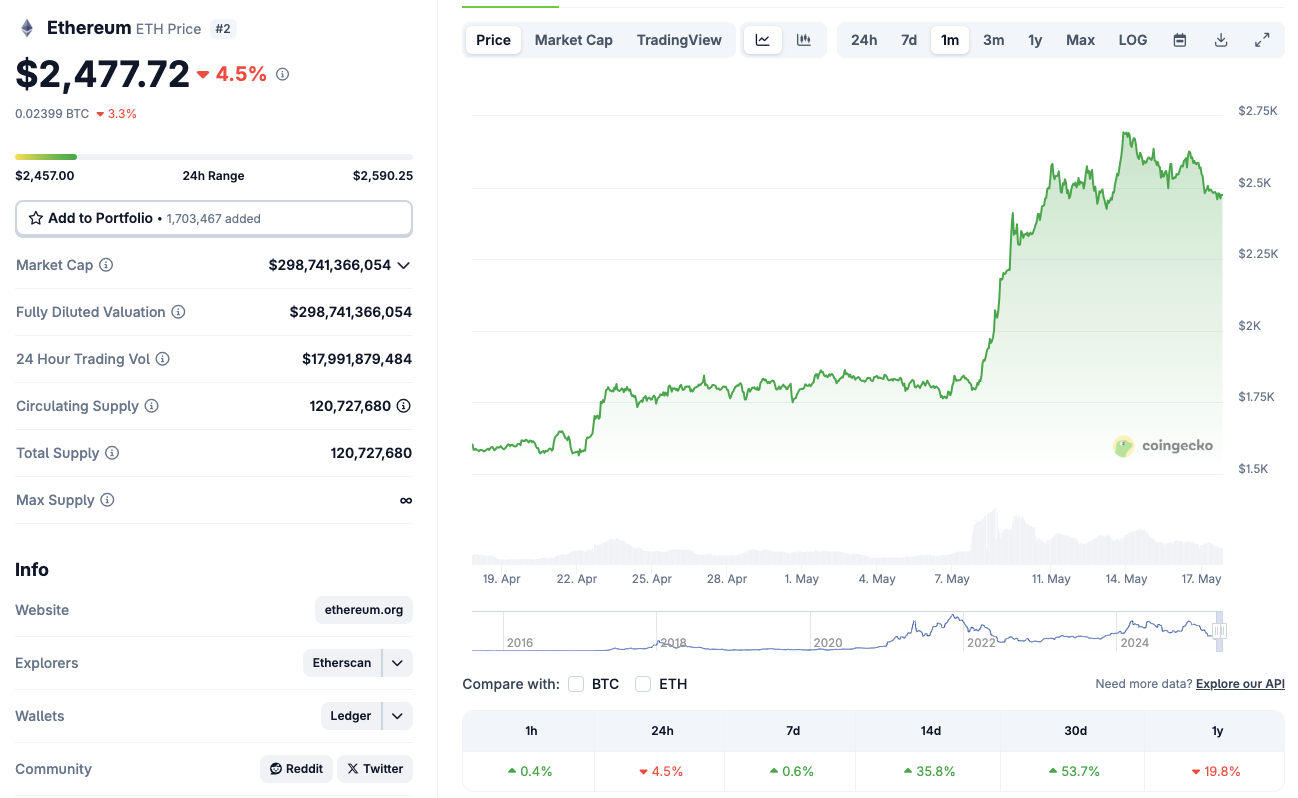1298x798 pixels.
Task: Open the ethereum.org website link
Action: (x=364, y=610)
